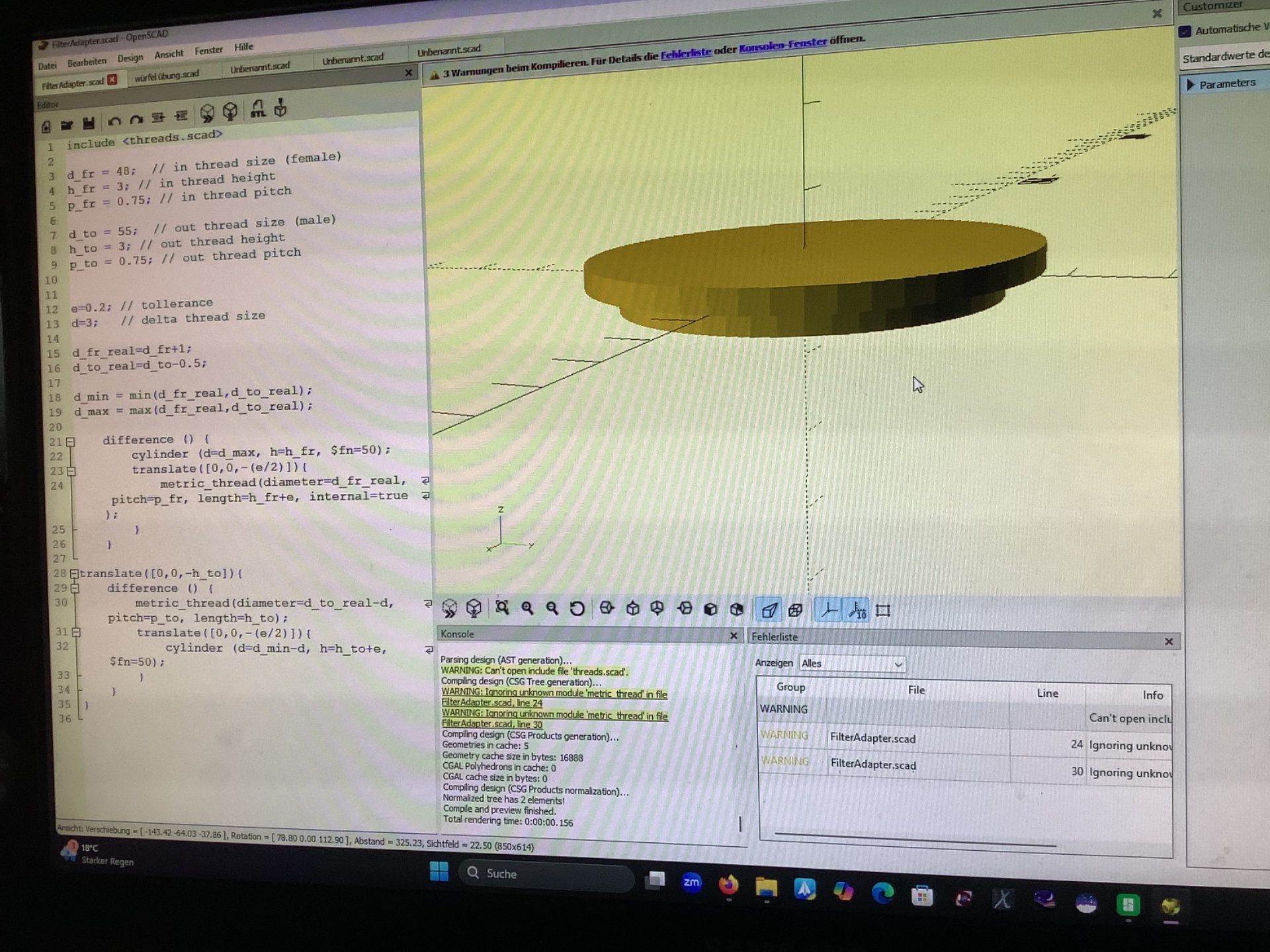Zoom in on the 3D view
The width and height of the screenshot is (1270, 952).
coord(527,608)
